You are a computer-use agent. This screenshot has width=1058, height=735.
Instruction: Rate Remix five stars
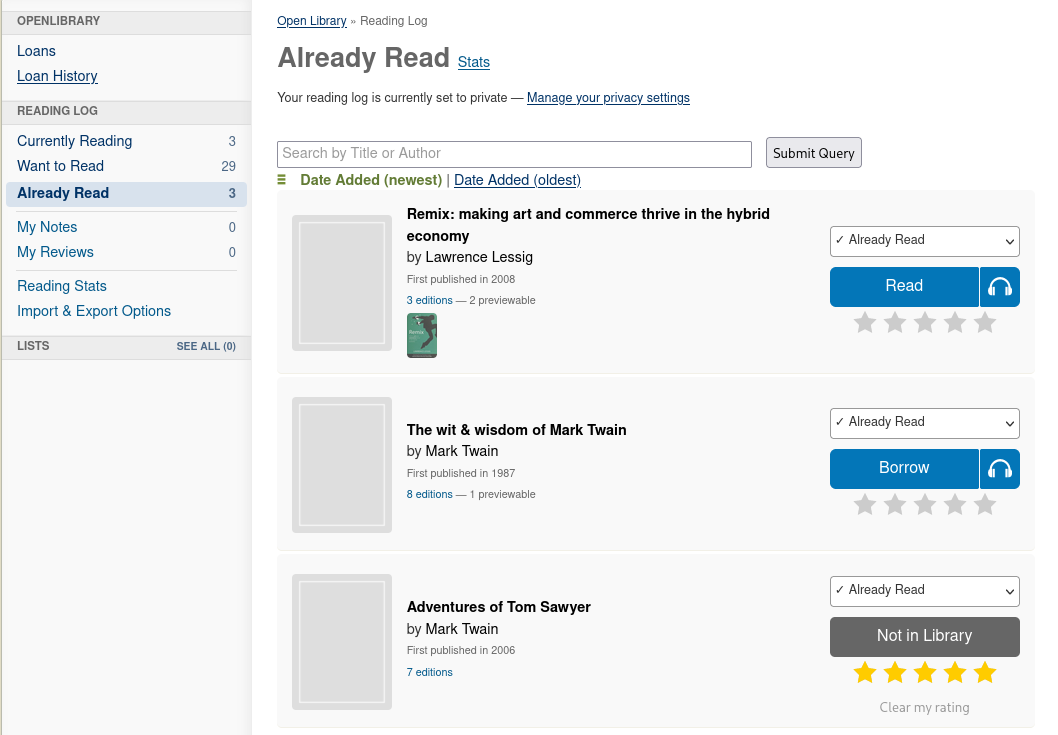click(985, 323)
